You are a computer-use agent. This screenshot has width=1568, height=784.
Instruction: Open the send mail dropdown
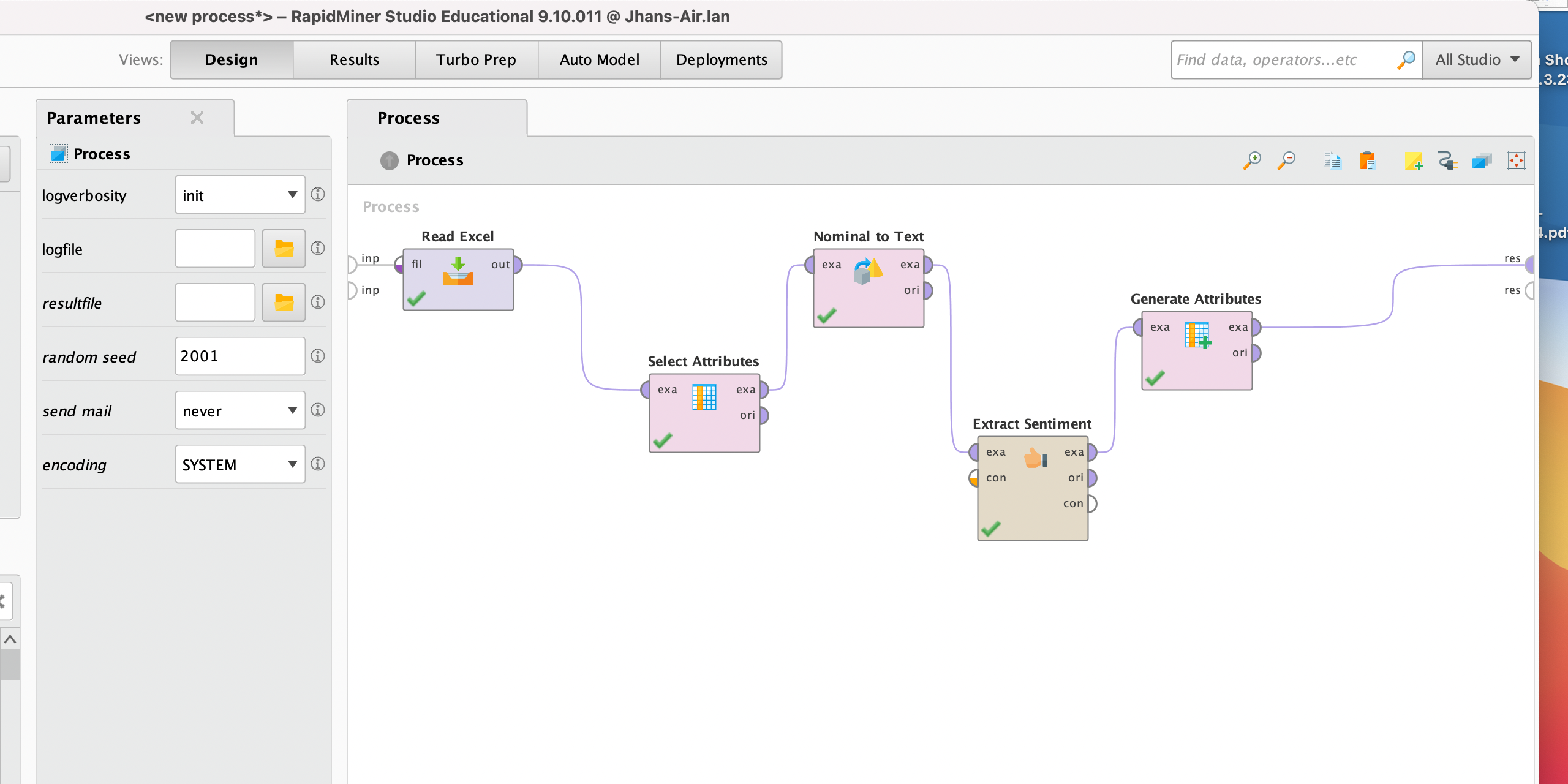(x=240, y=410)
